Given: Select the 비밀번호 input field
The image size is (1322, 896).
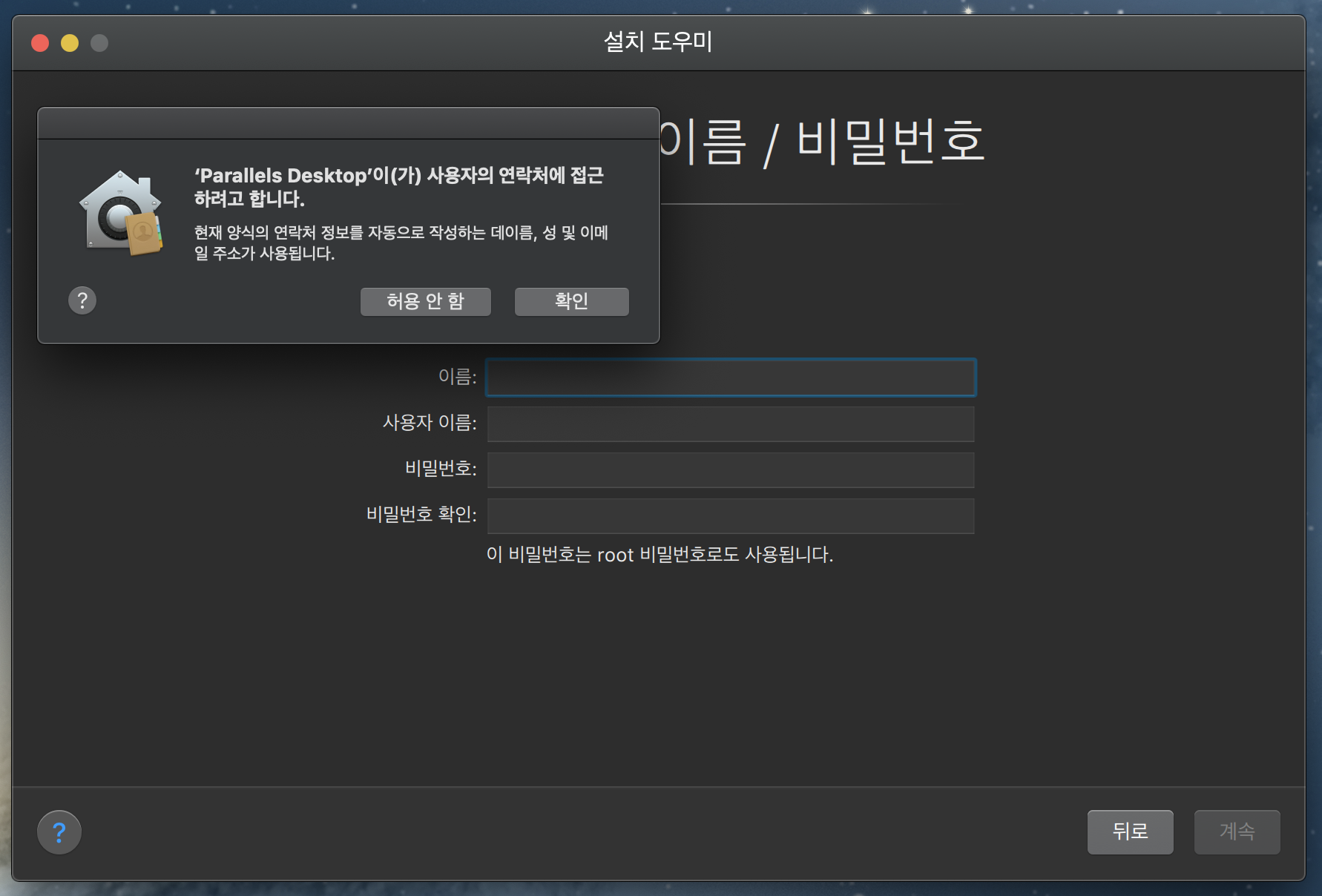Looking at the screenshot, I should [x=731, y=470].
